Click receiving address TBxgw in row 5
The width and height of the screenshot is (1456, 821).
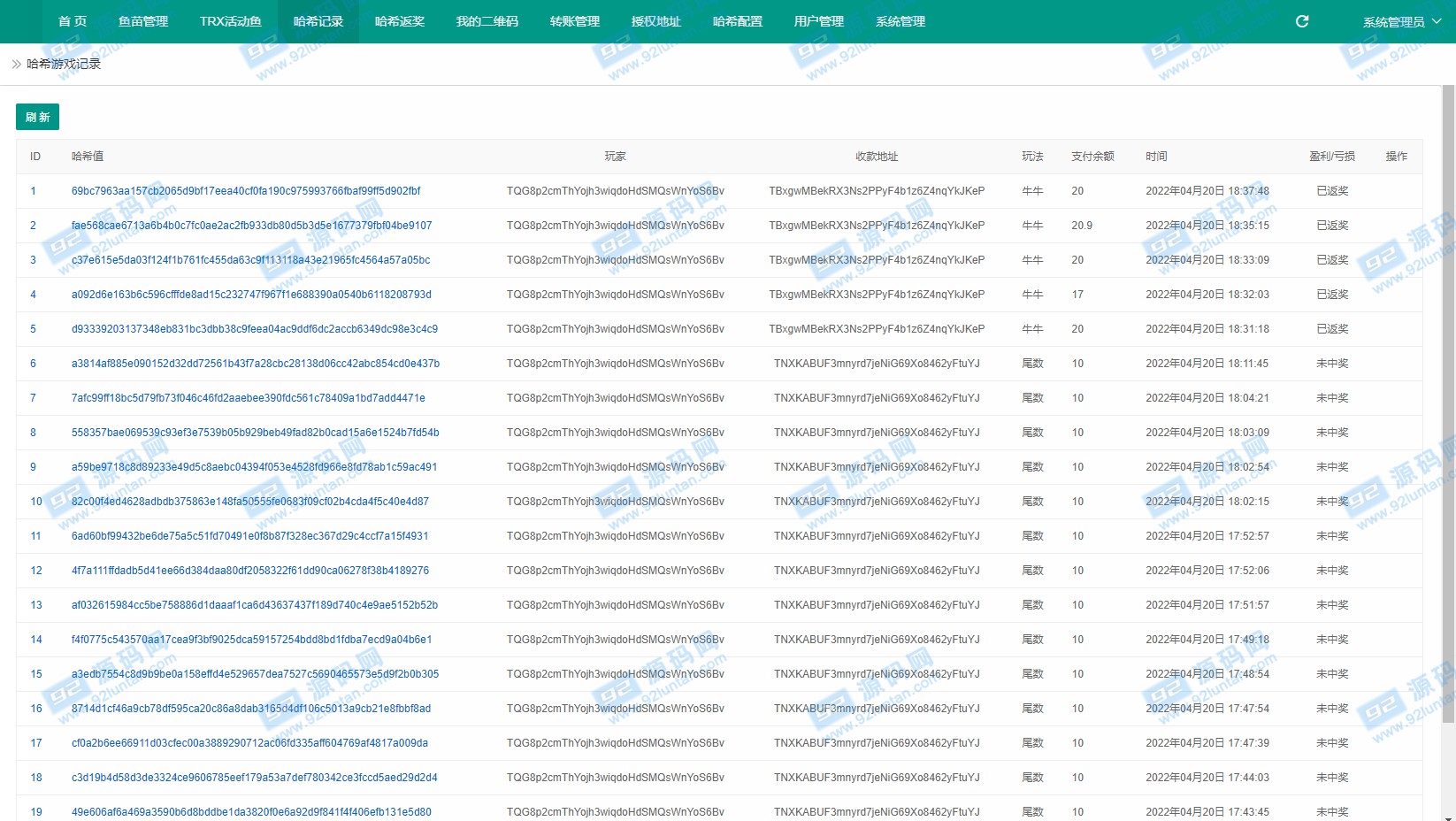click(x=877, y=329)
